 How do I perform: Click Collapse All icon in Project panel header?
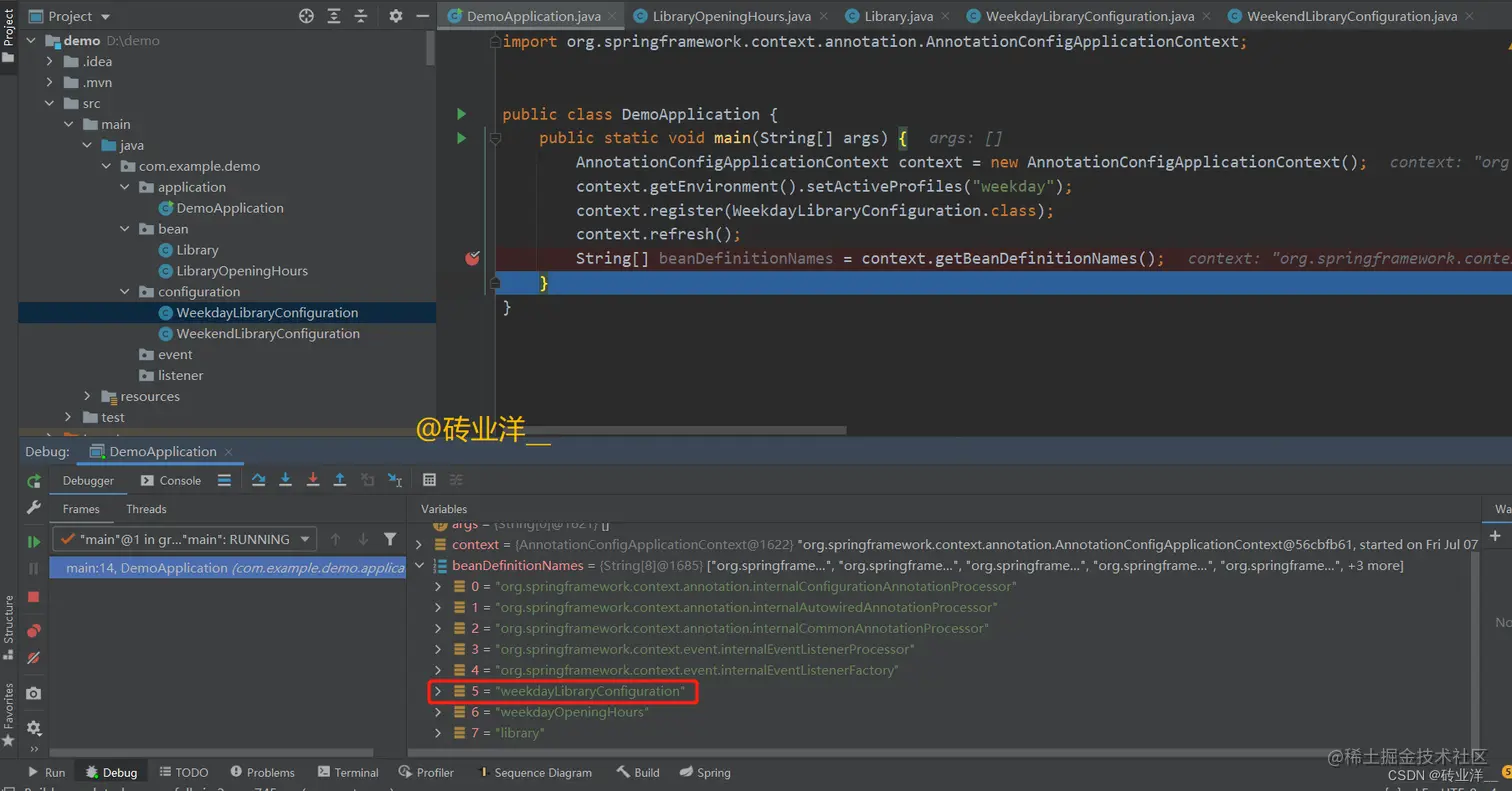tap(360, 16)
